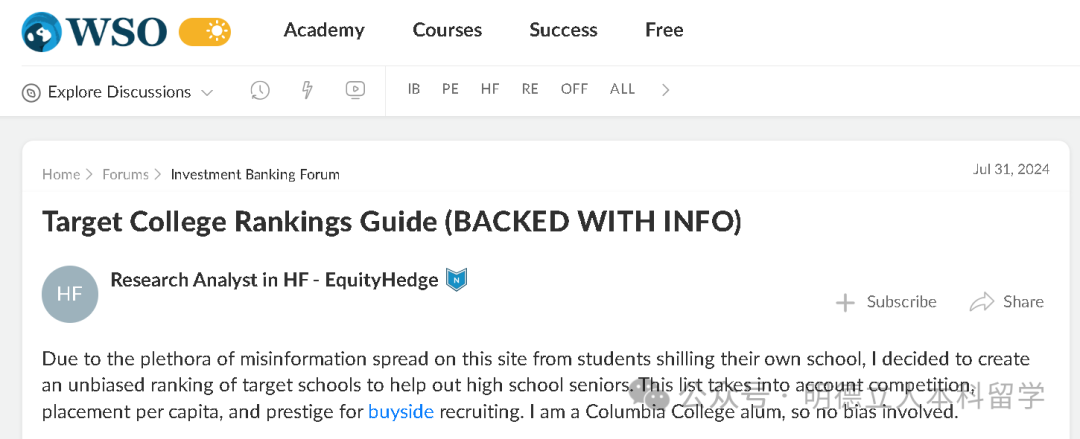Open the Courses menu
Screen dimensions: 1080x439
point(447,30)
